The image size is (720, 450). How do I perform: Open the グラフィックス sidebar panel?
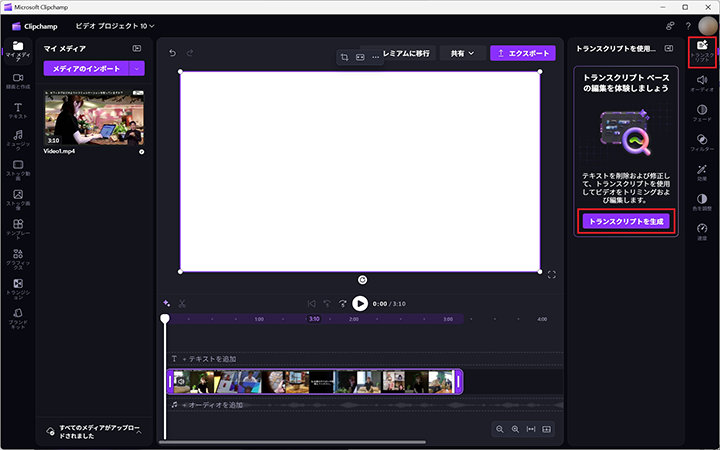click(18, 259)
